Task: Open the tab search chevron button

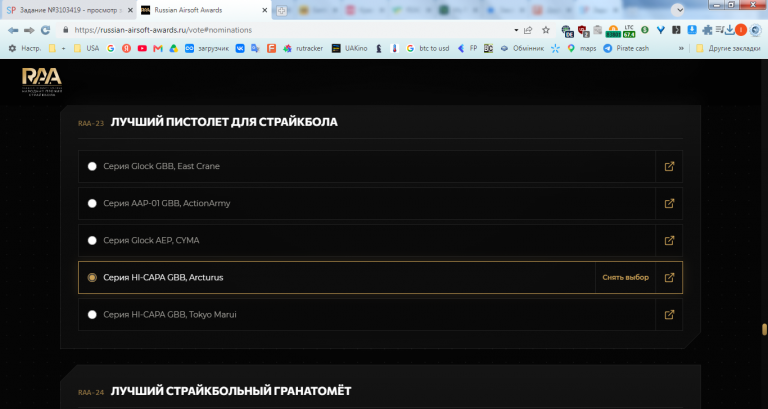Action: [677, 10]
